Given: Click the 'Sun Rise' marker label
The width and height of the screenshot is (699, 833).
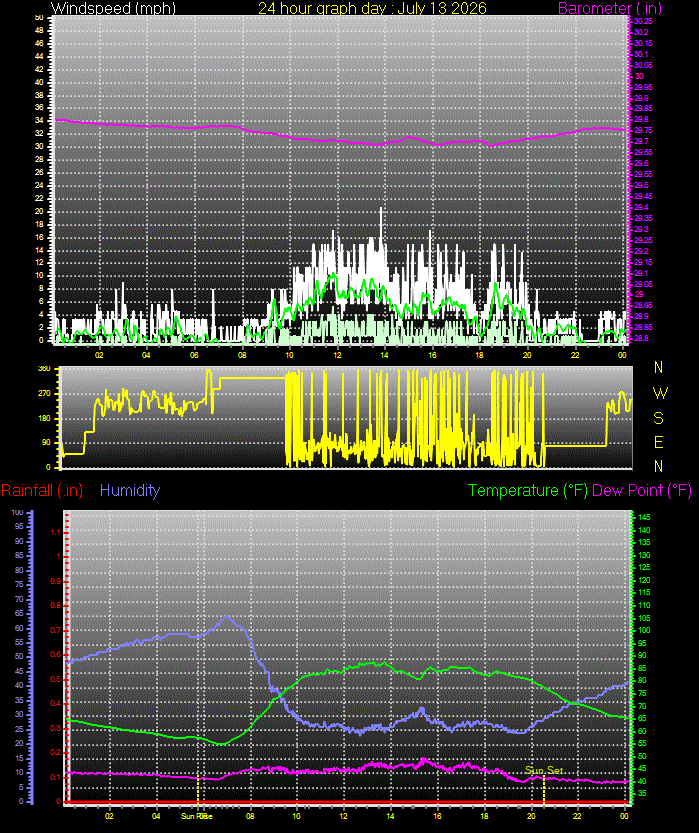Looking at the screenshot, I should tap(197, 816).
